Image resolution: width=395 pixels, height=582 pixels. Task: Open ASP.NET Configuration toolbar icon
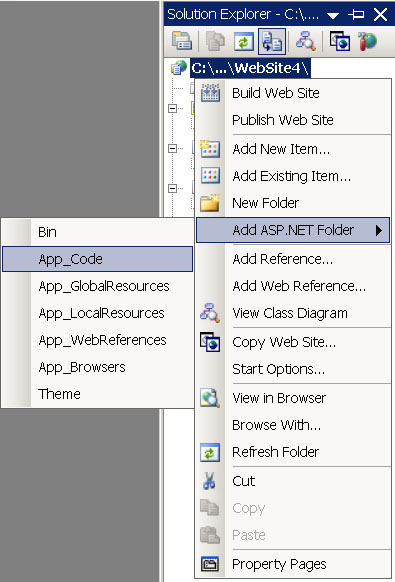[x=368, y=41]
